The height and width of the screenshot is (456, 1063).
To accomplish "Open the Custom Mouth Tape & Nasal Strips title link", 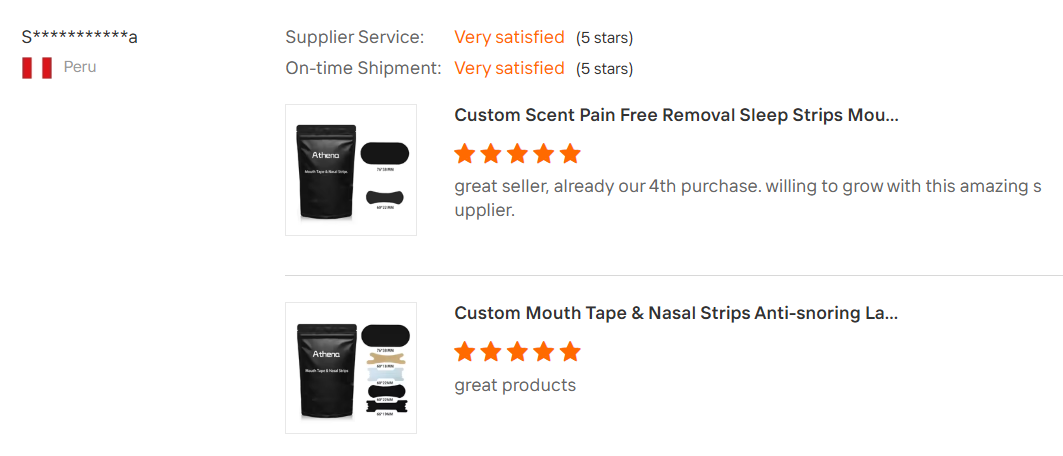I will point(677,313).
